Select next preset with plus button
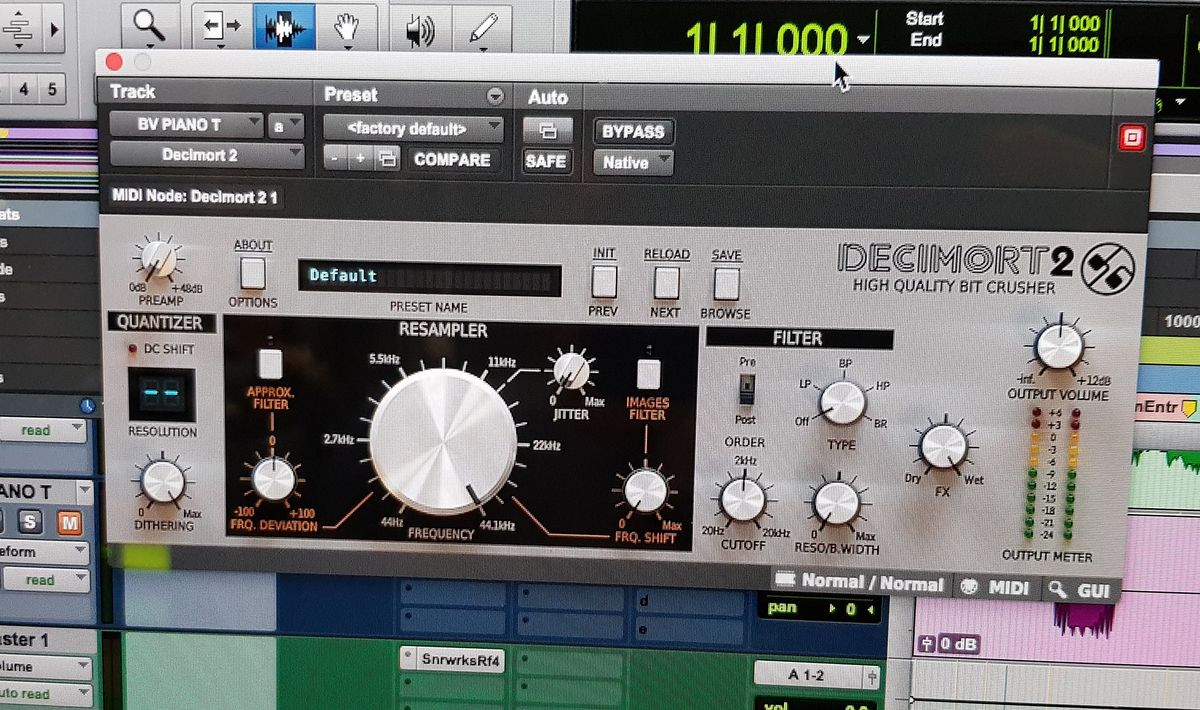1200x710 pixels. (360, 159)
